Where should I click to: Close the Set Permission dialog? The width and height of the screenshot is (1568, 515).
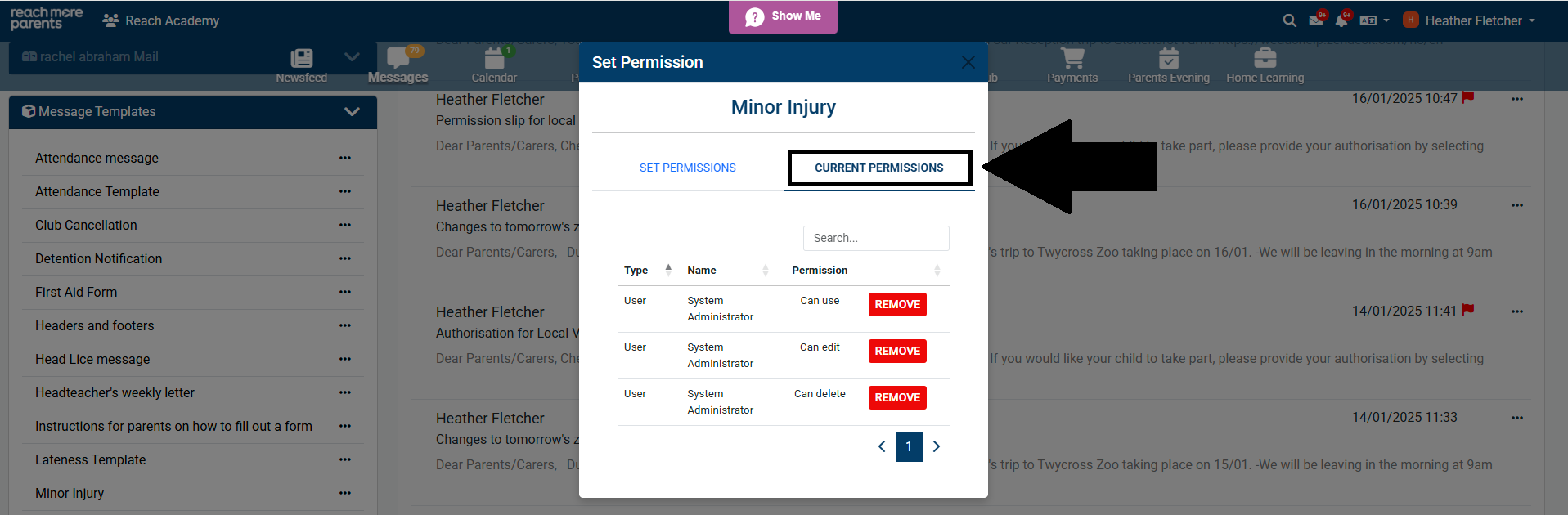[x=968, y=62]
